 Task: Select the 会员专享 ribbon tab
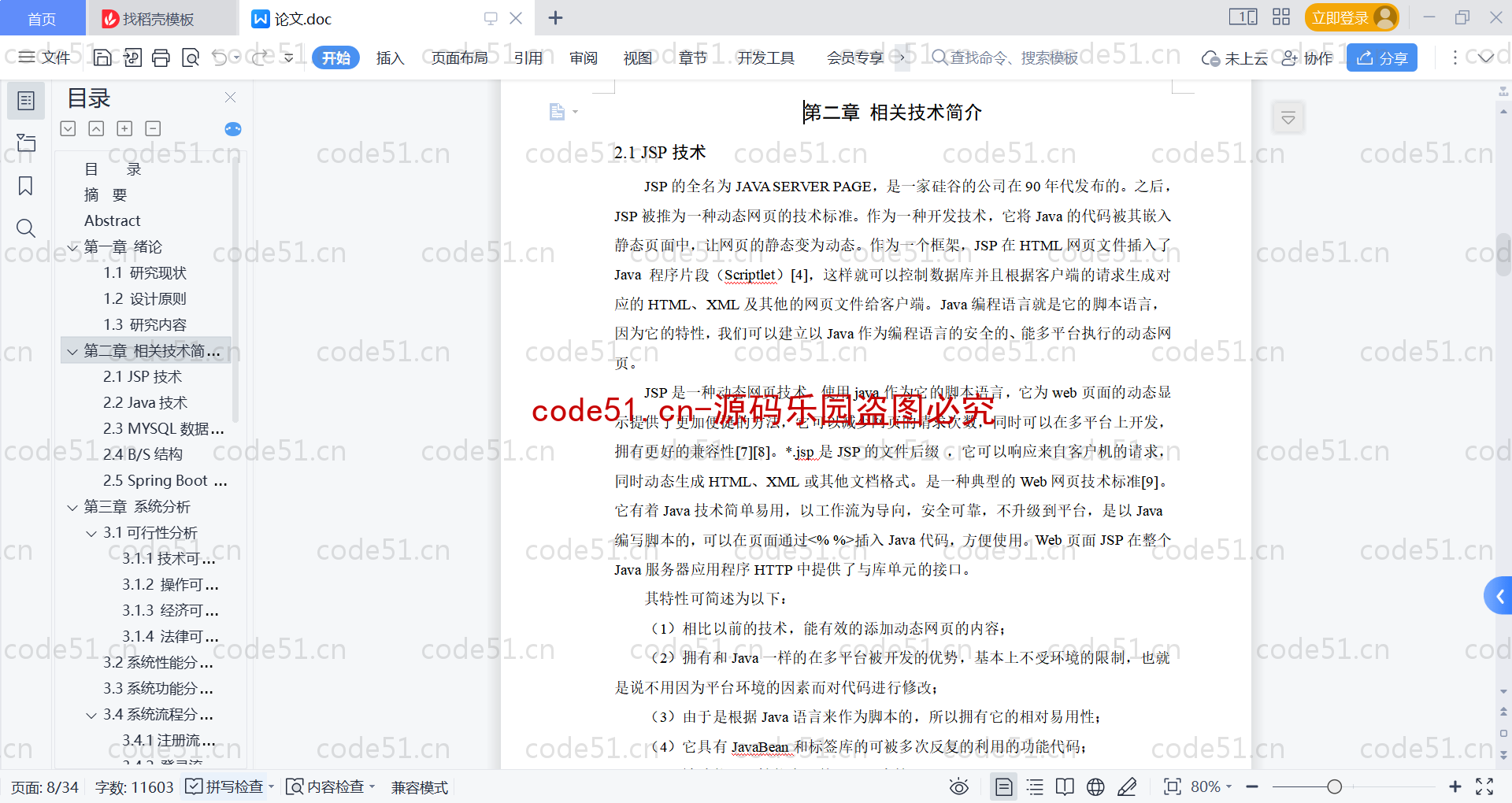pos(855,57)
